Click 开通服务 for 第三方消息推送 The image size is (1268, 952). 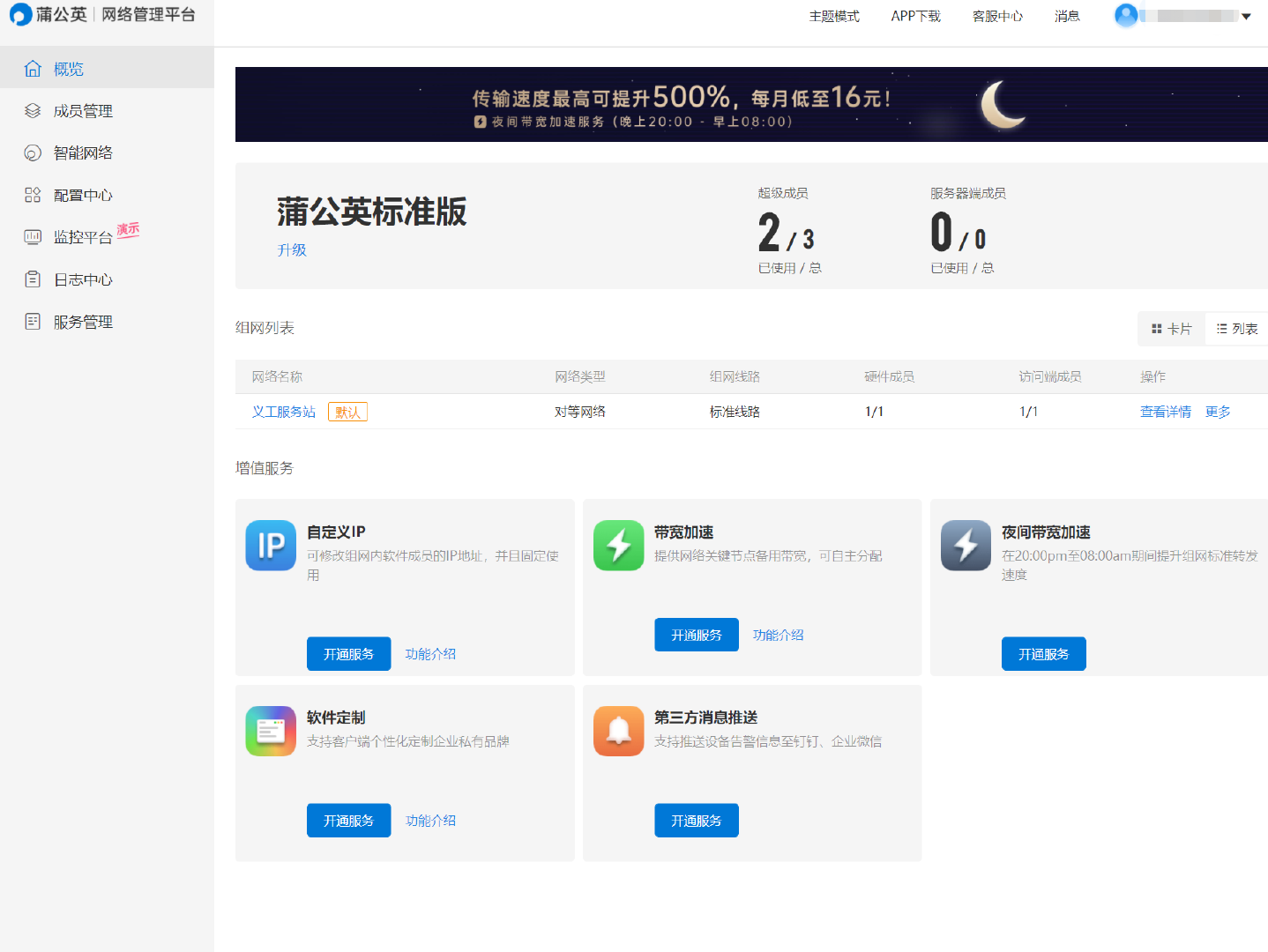tap(697, 821)
